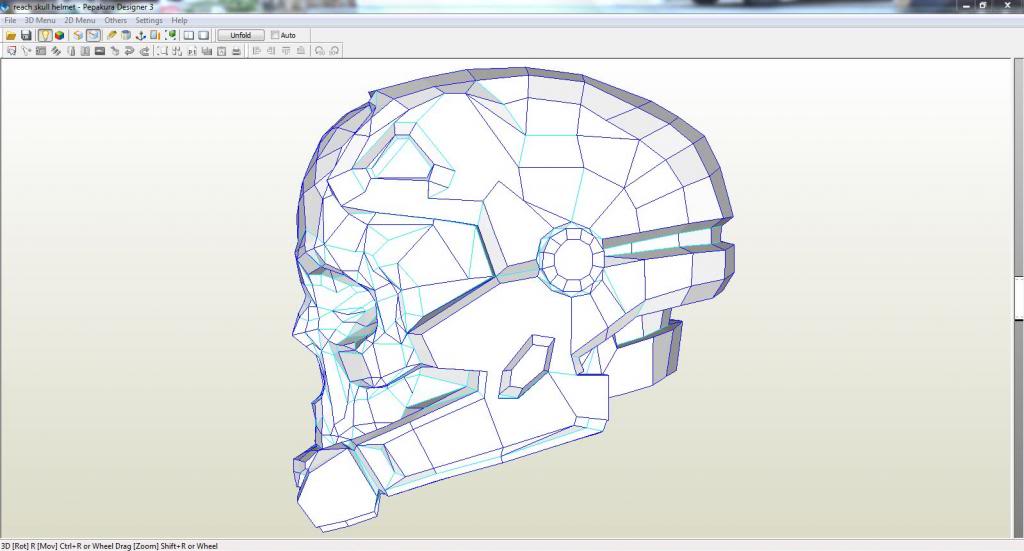Click the text input icon
This screenshot has width=1024, height=551.
point(192,51)
